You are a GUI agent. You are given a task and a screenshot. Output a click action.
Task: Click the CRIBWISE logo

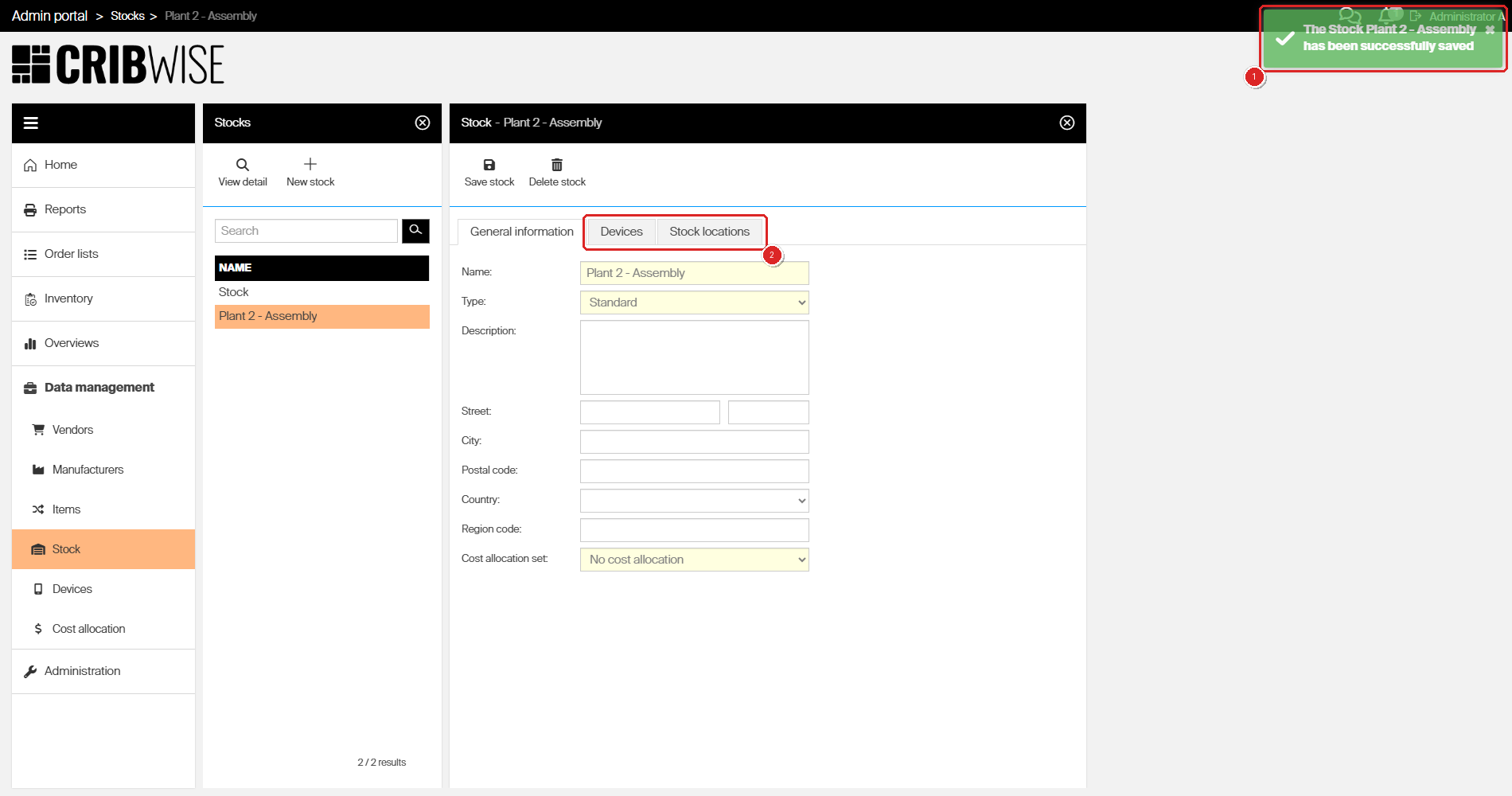pyautogui.click(x=118, y=64)
